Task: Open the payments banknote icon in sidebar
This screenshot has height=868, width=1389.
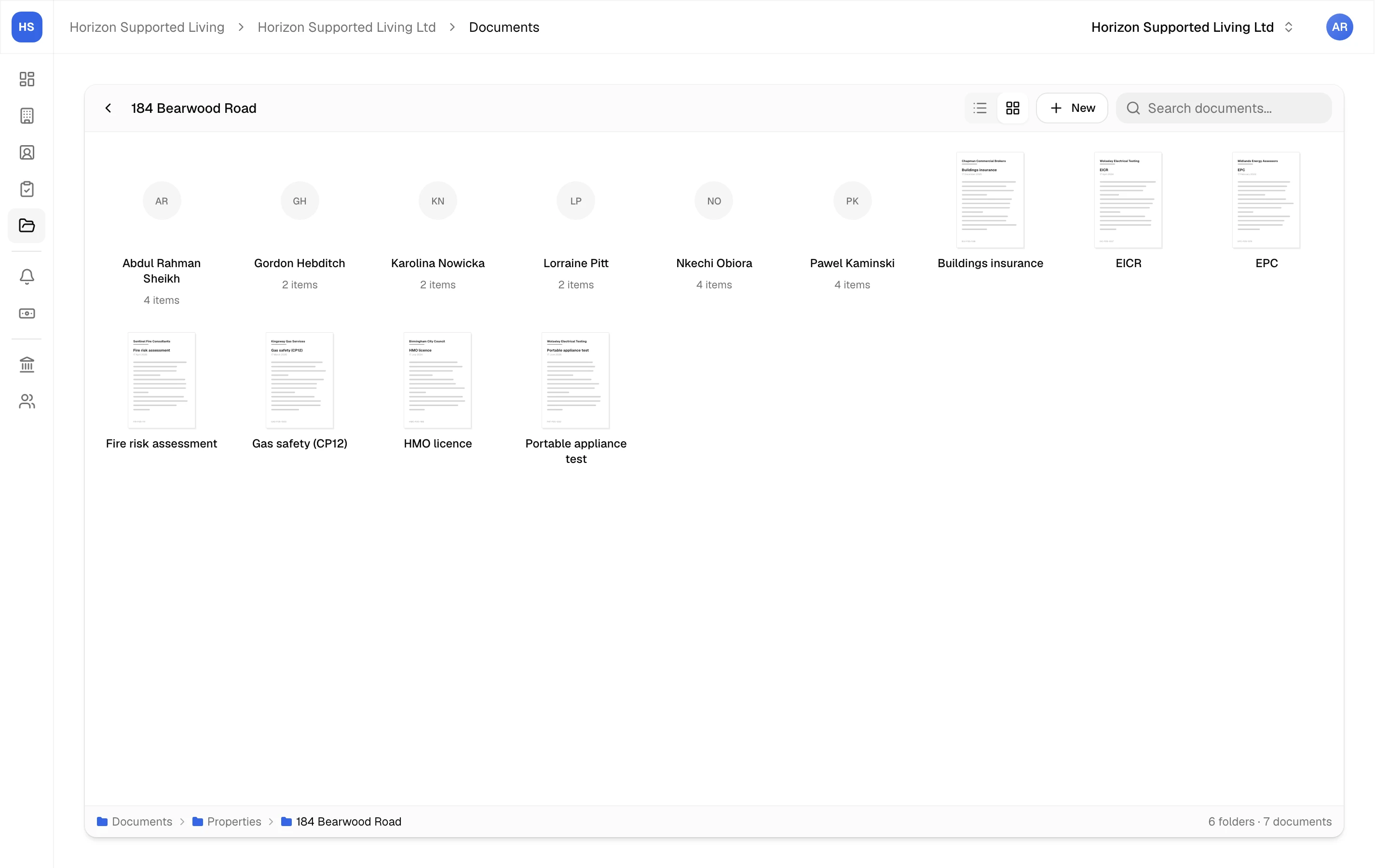Action: pos(27,313)
